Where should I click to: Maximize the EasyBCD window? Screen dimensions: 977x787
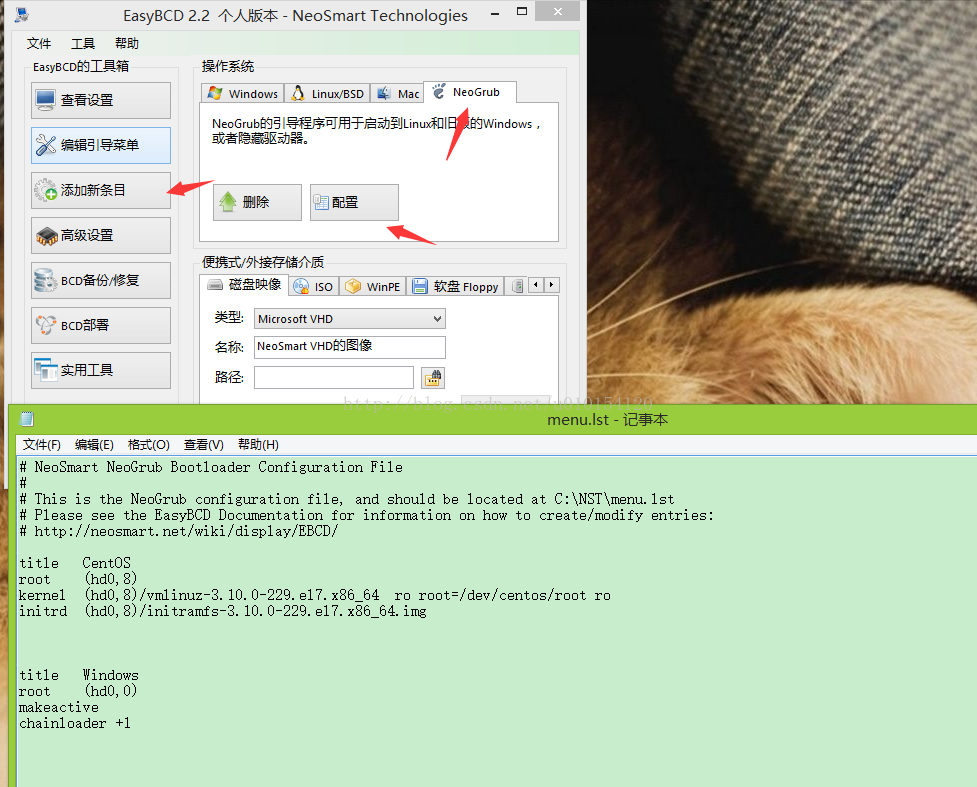(522, 12)
